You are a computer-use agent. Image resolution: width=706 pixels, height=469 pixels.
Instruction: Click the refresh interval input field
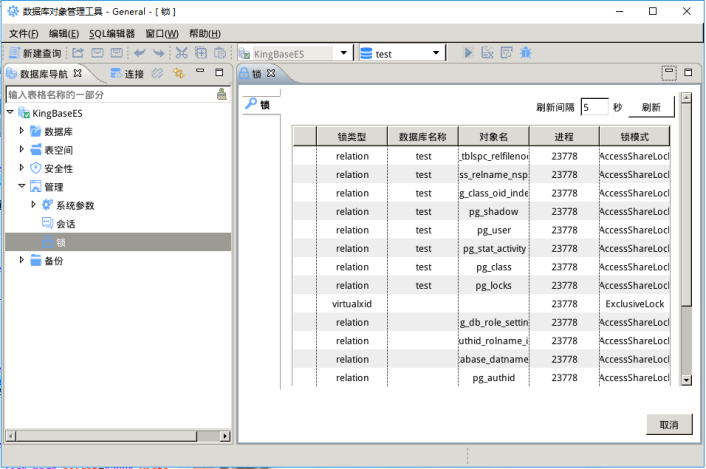point(594,107)
